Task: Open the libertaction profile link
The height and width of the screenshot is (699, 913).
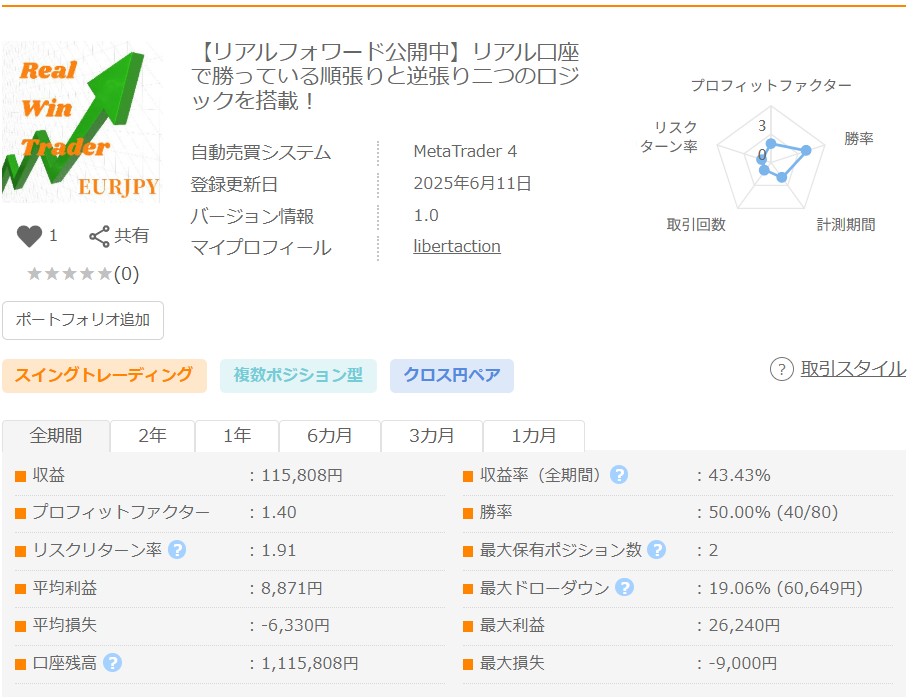Action: pos(457,246)
